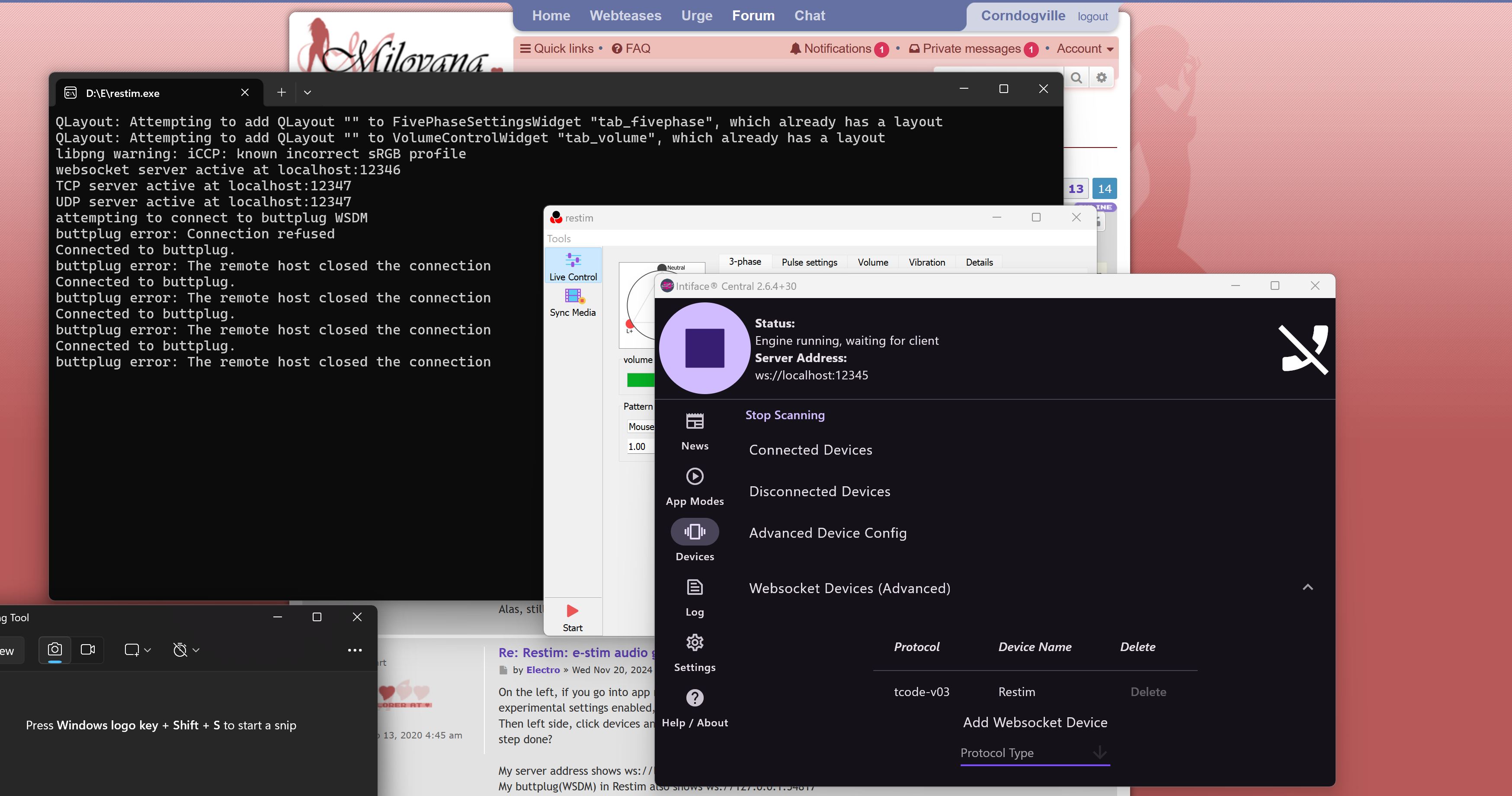Add a new terminal tab
Image resolution: width=1512 pixels, height=796 pixels.
point(282,92)
